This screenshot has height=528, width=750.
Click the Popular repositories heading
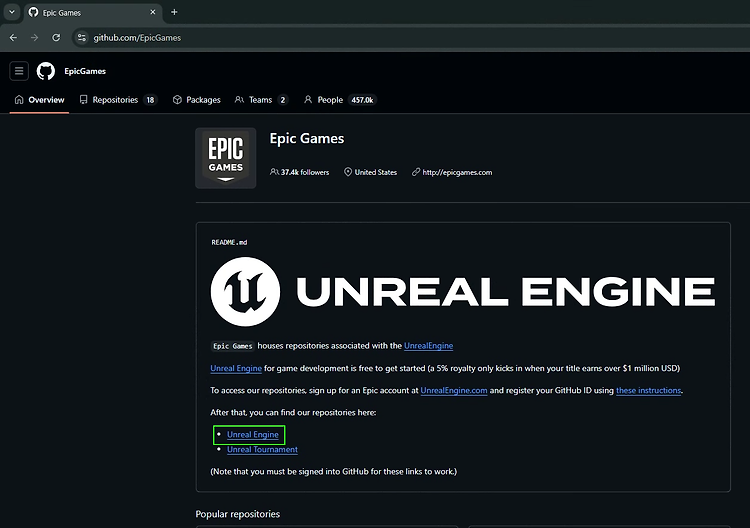pos(238,514)
